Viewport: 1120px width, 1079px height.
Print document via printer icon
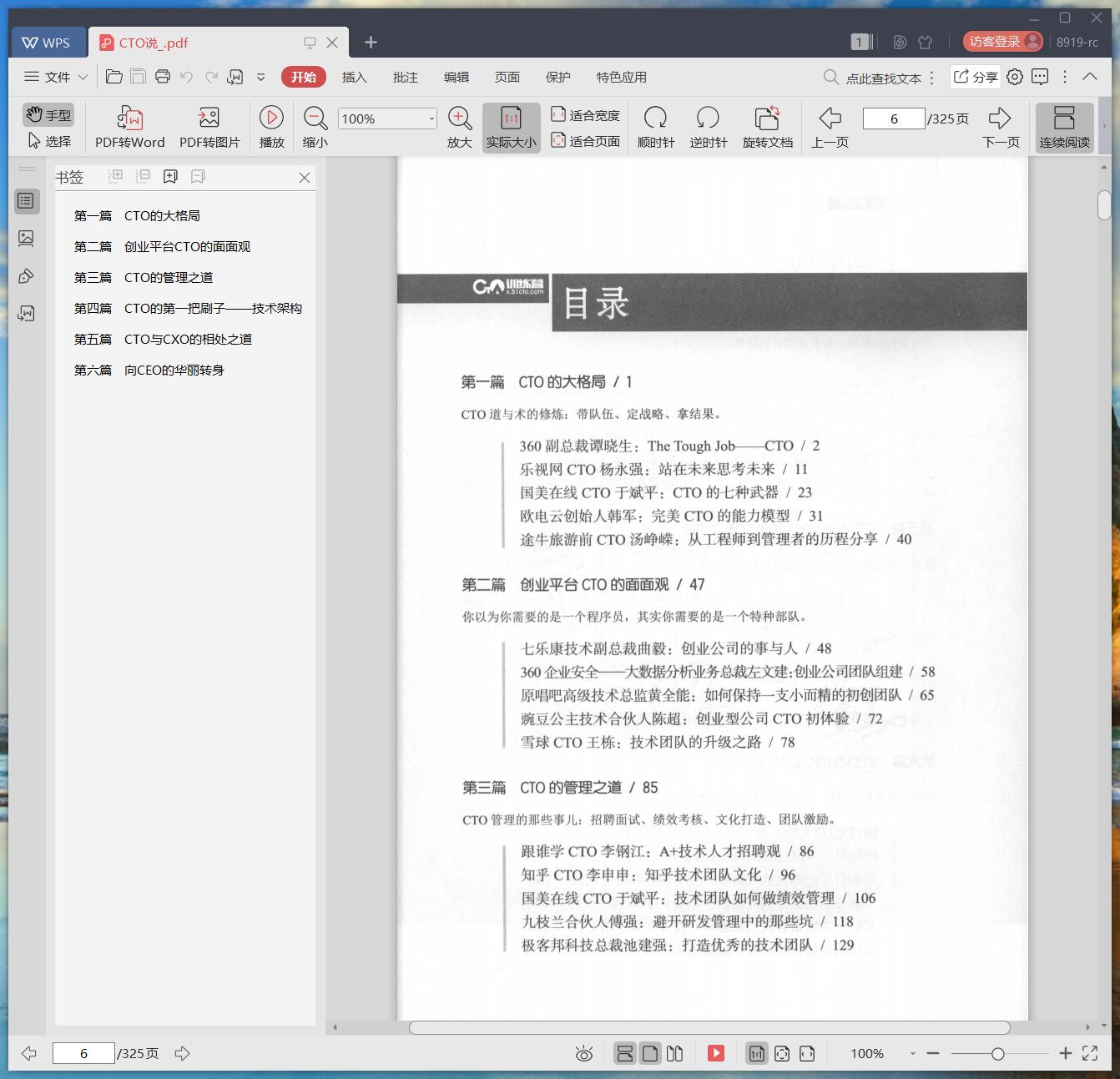click(163, 77)
